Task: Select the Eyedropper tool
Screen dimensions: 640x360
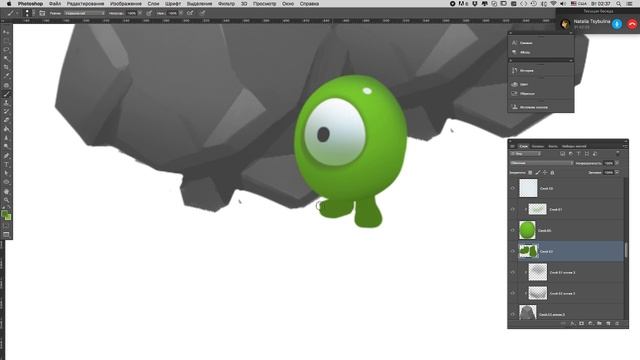Action: [x=6, y=76]
